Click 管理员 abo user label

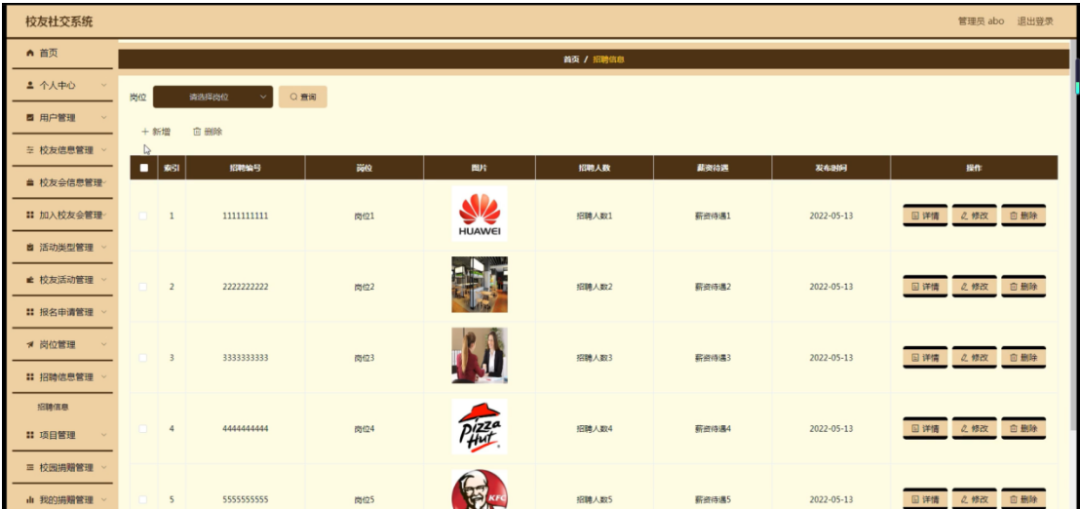pyautogui.click(x=981, y=21)
